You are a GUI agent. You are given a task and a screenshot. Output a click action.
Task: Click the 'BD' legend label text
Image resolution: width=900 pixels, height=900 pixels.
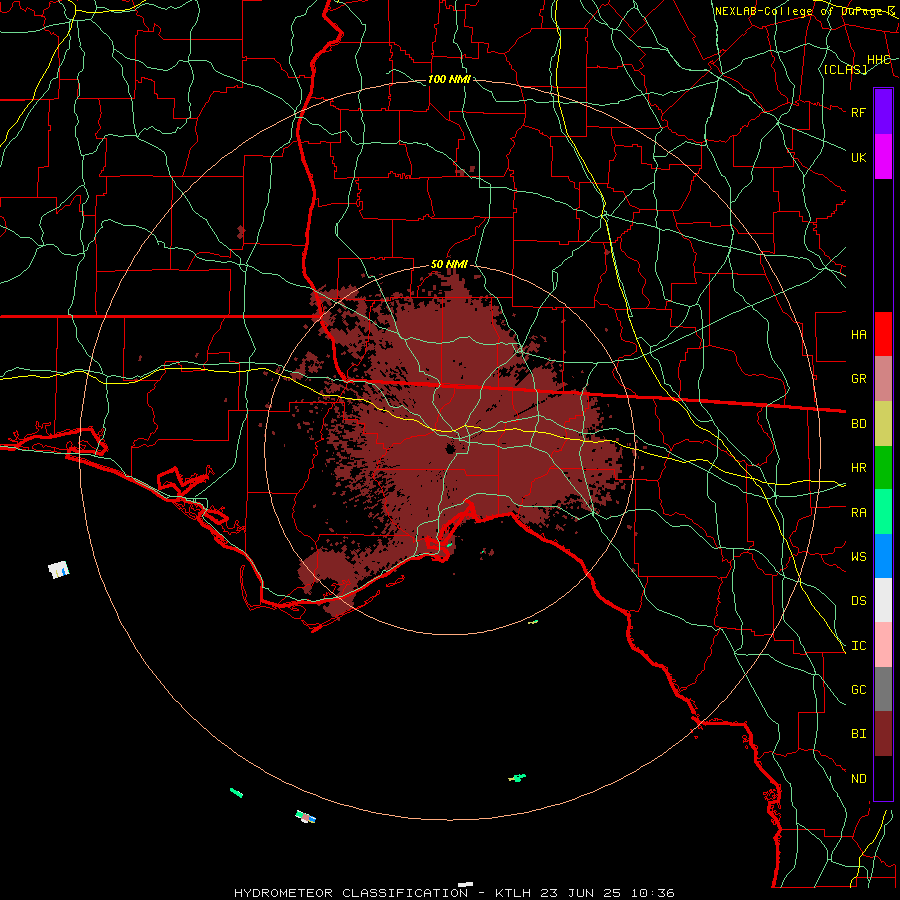858,424
